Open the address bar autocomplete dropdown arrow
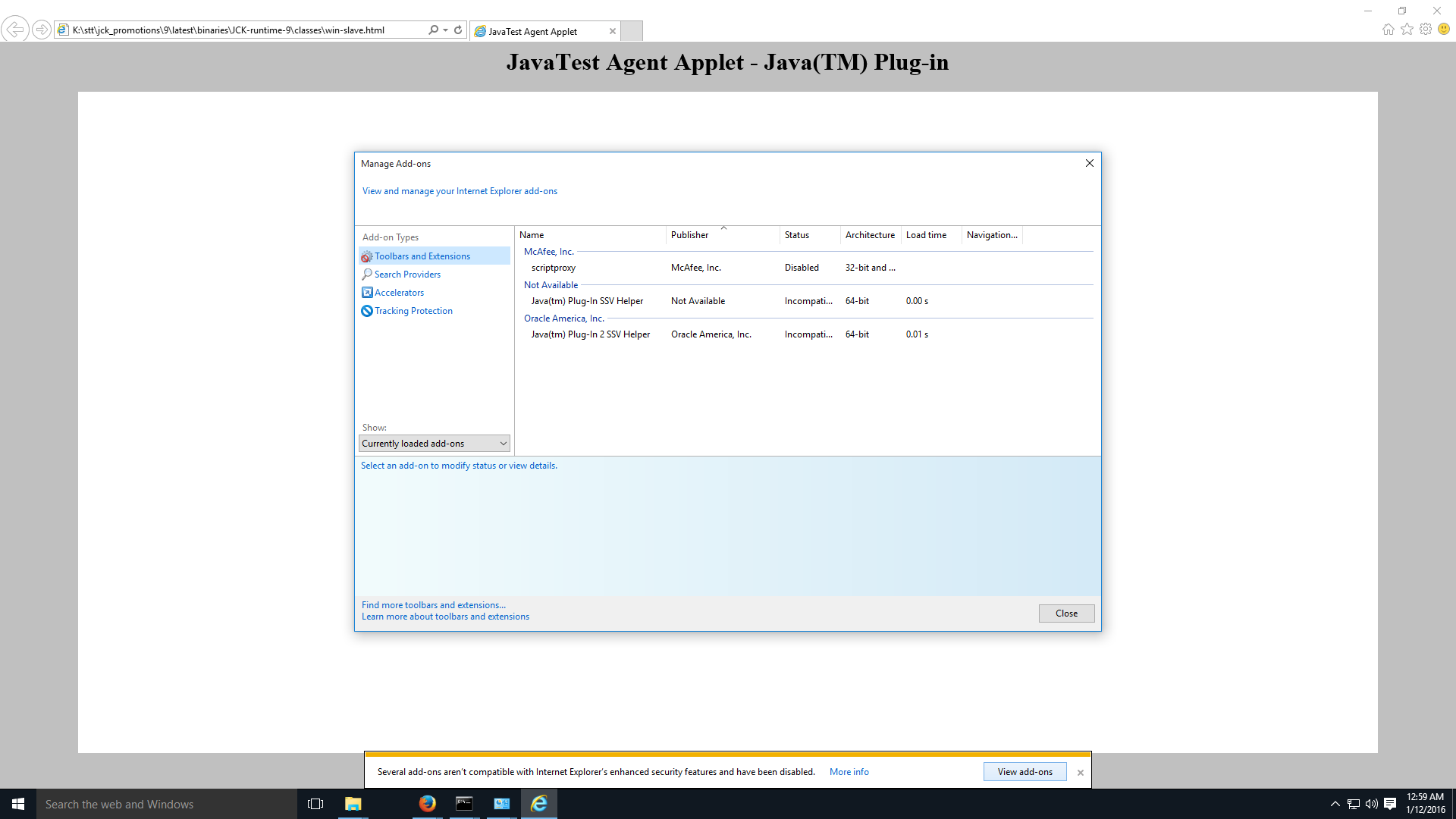The image size is (1456, 819). coord(445,30)
